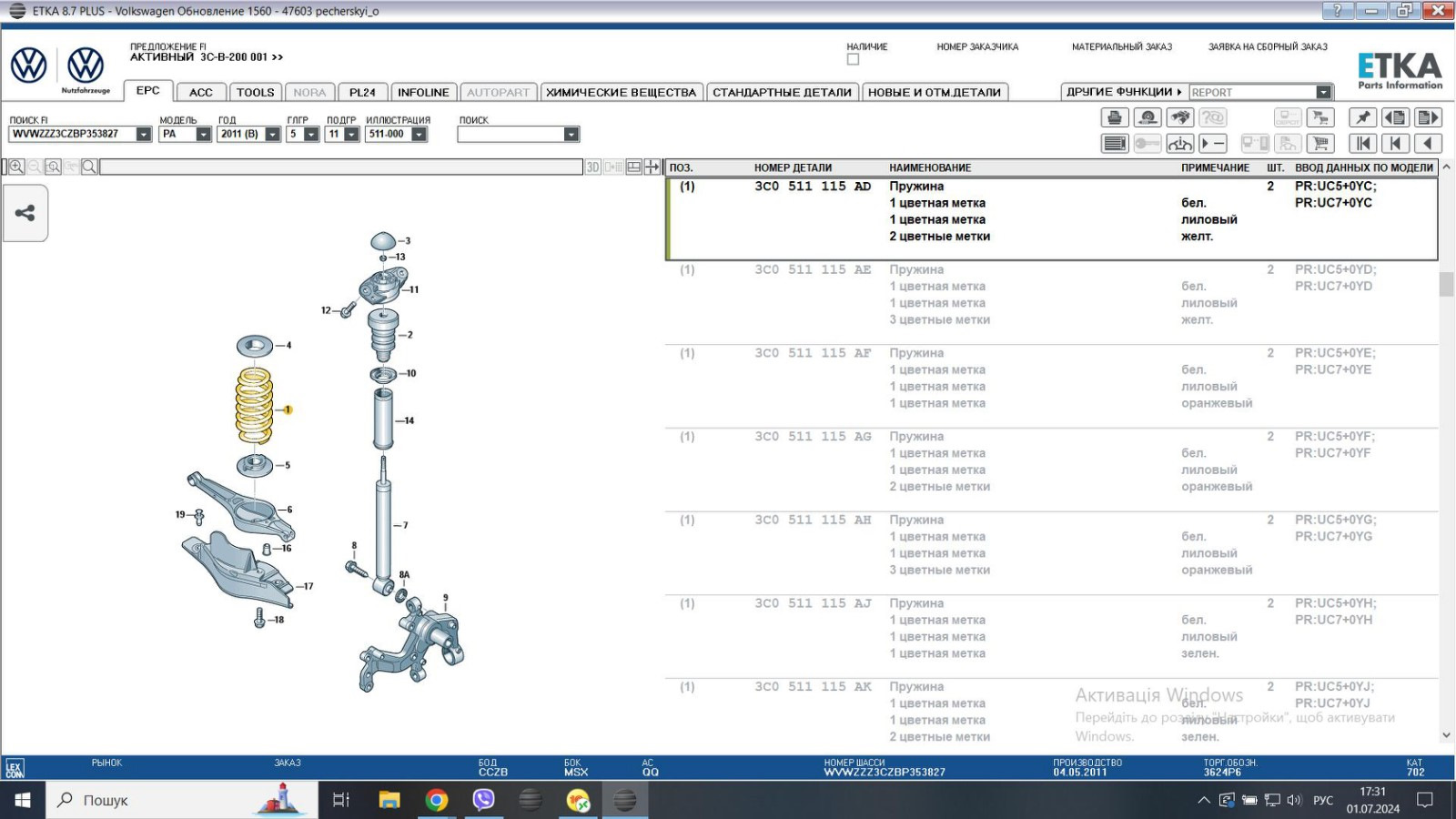Tick the Наличие checkbox
This screenshot has width=1456, height=819.
tap(853, 60)
